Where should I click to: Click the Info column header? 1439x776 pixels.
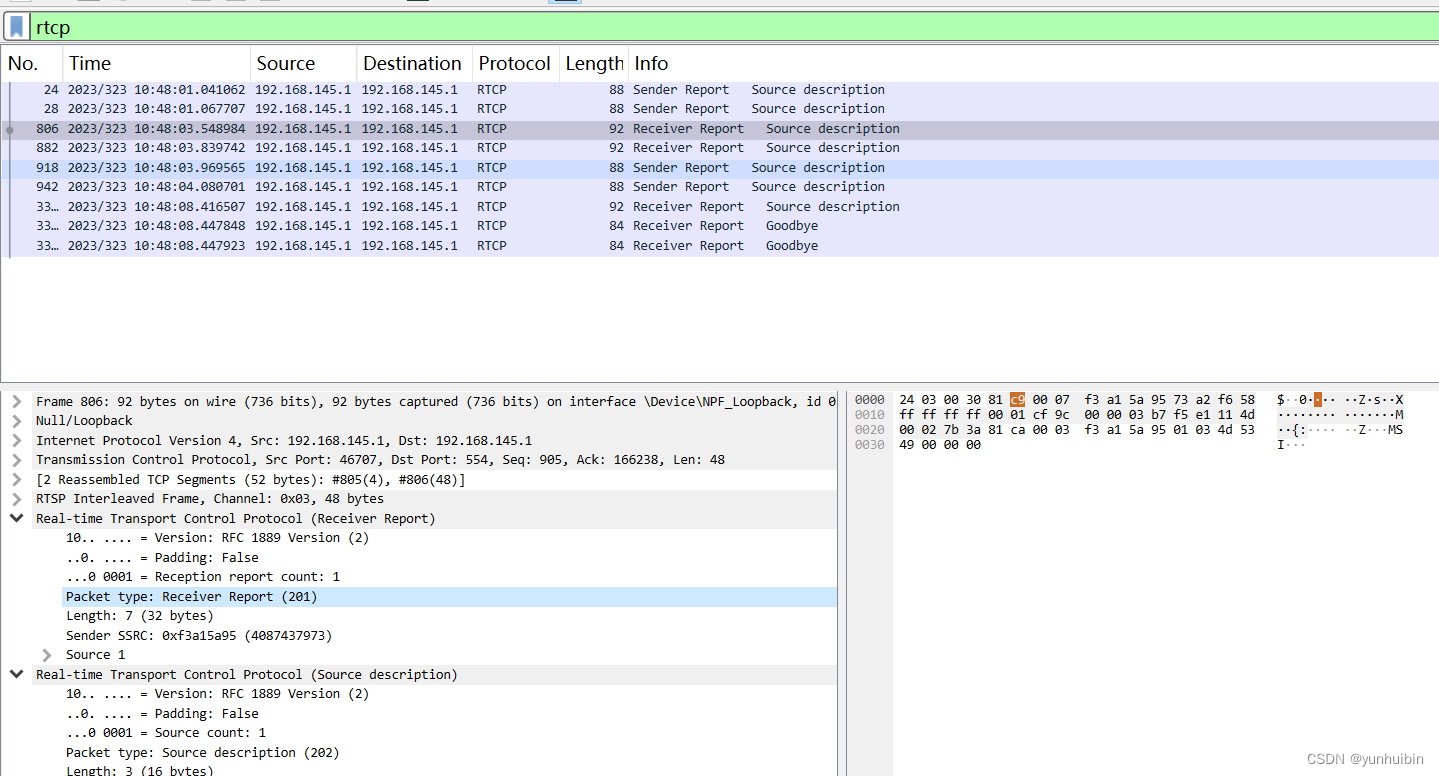pyautogui.click(x=1033, y=63)
